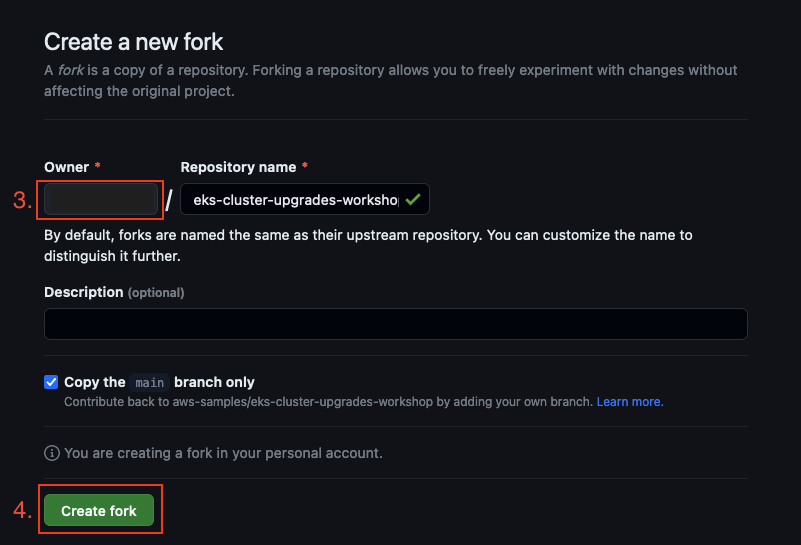This screenshot has width=801, height=545.
Task: Focus the Description optional text box
Action: click(x=396, y=324)
